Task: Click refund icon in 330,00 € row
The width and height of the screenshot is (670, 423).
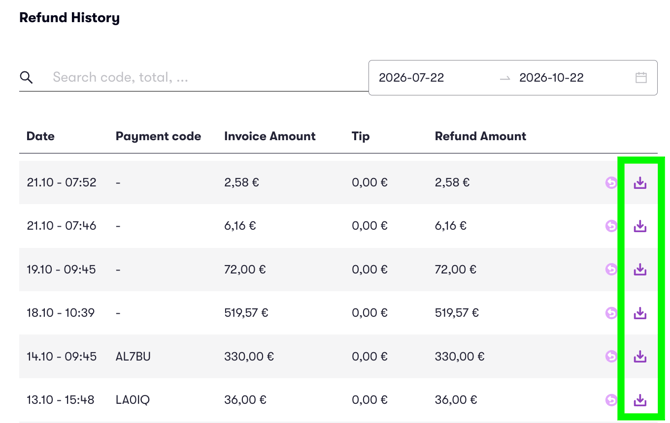Action: [611, 356]
